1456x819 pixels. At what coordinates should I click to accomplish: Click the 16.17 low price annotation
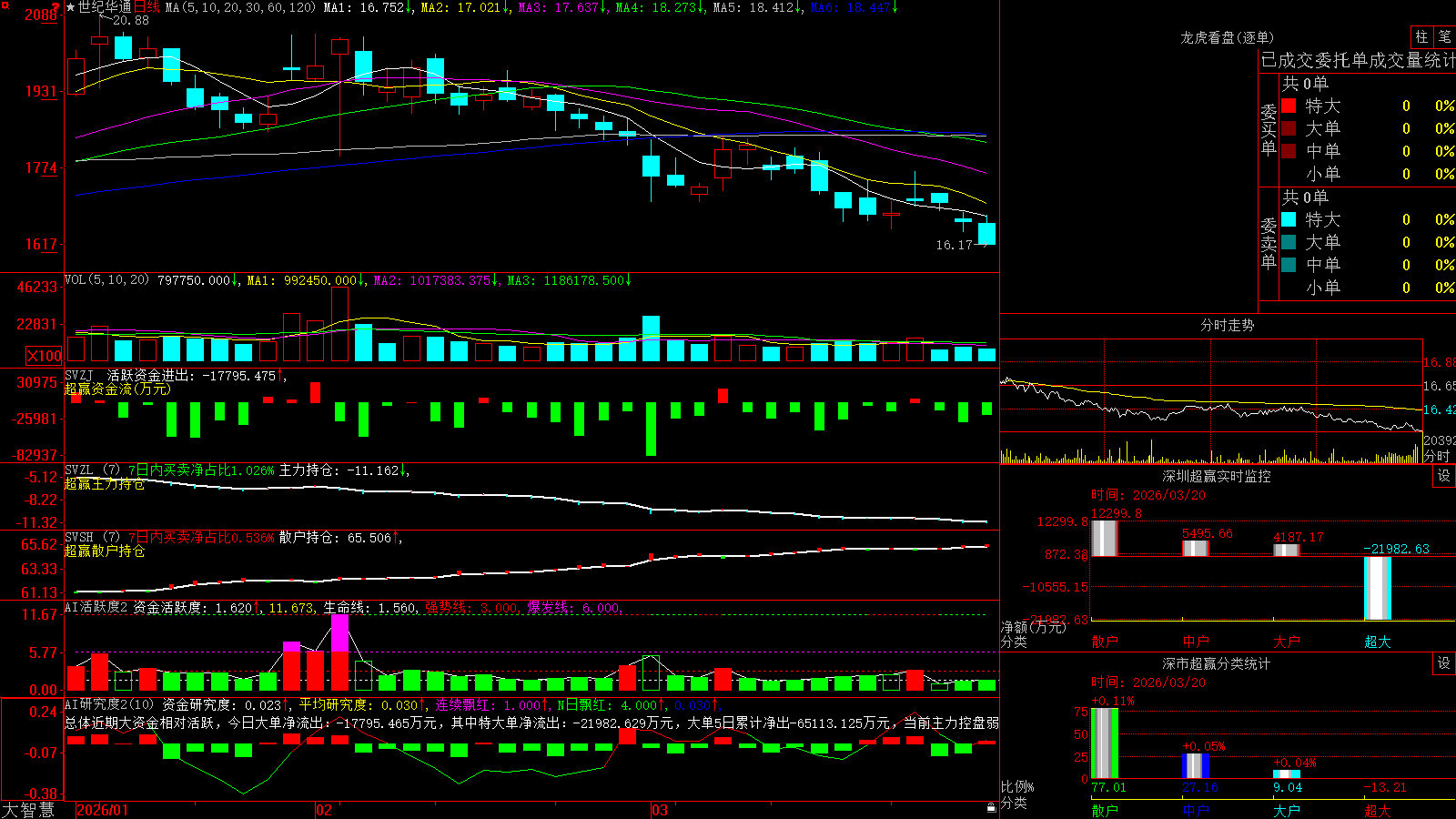pyautogui.click(x=955, y=245)
